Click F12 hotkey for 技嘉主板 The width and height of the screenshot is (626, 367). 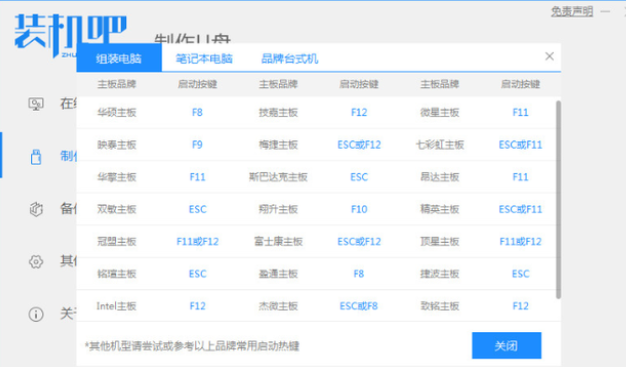359,113
